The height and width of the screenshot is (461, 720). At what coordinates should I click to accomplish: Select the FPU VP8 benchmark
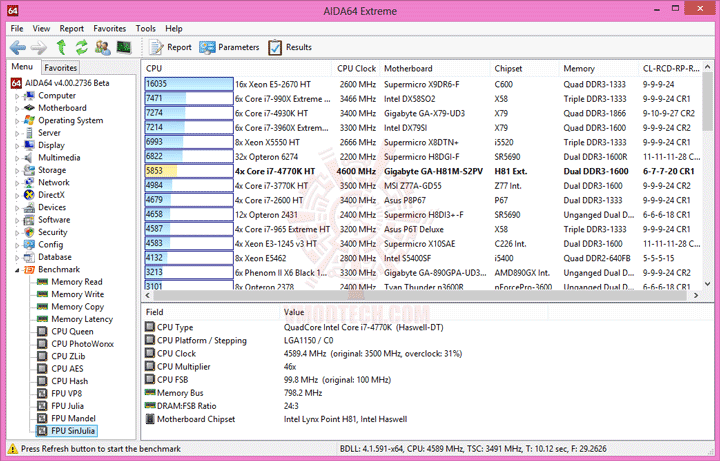click(67, 394)
